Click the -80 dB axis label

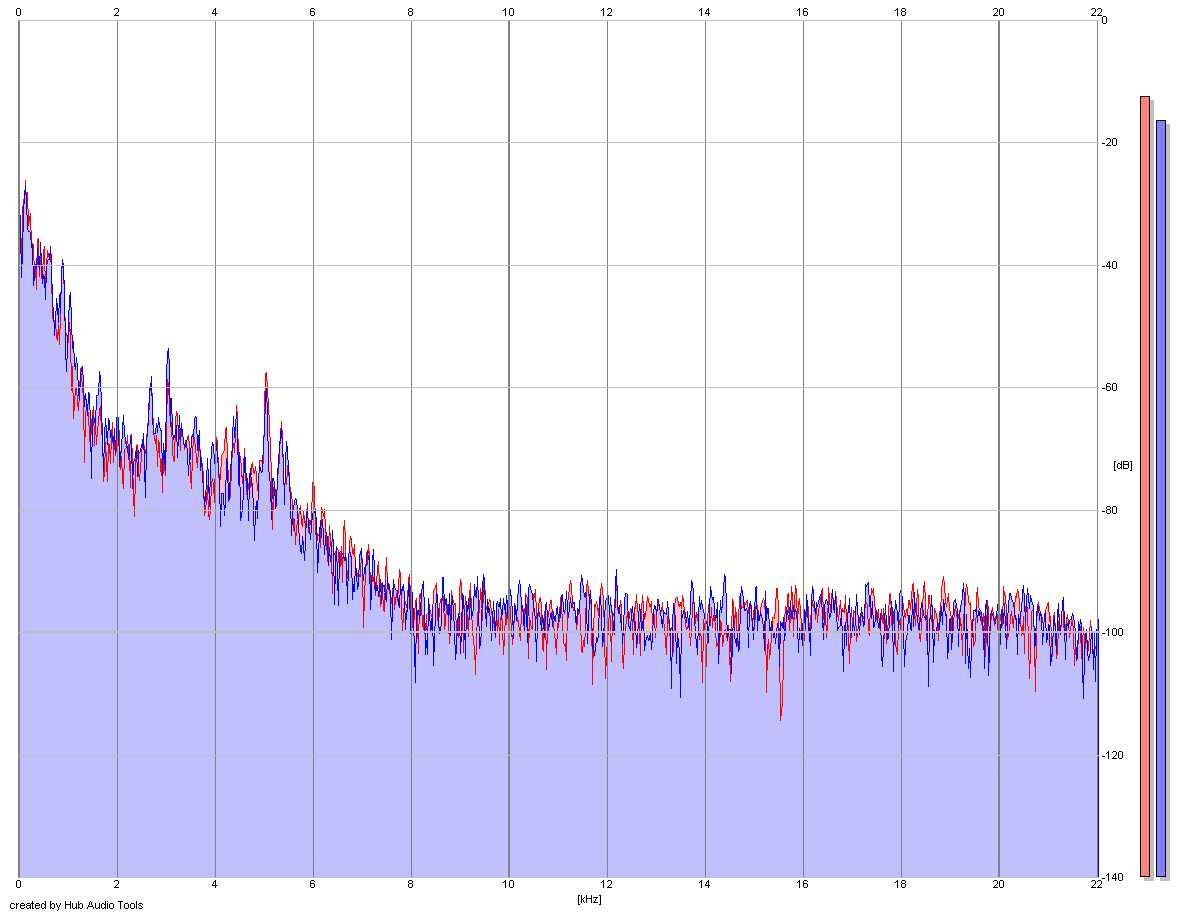pyautogui.click(x=1109, y=510)
